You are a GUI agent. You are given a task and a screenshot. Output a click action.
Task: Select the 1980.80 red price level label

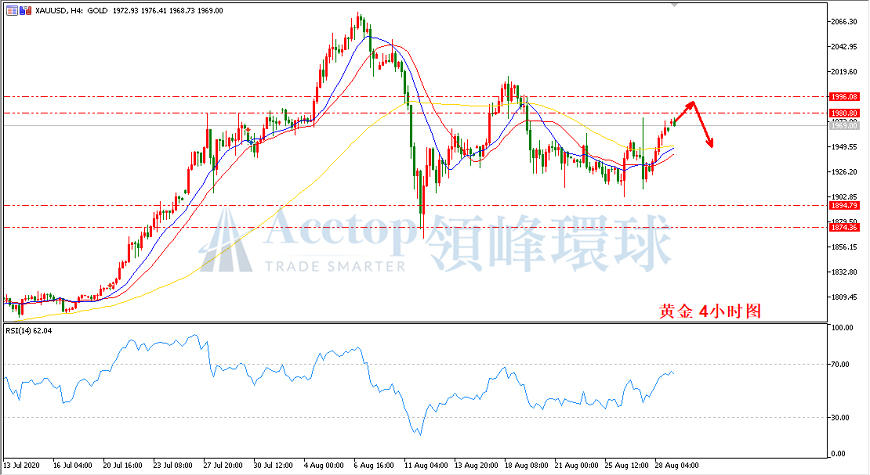pos(844,113)
